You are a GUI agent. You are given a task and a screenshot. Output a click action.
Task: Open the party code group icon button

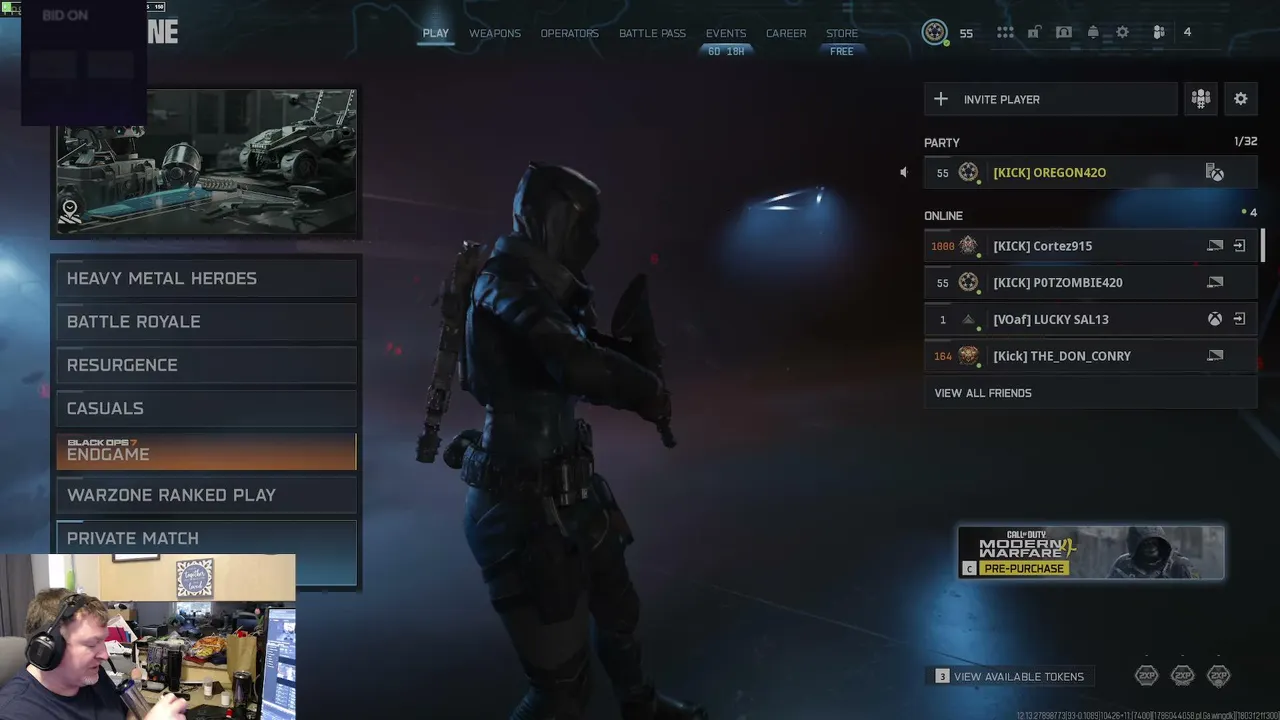pos(1201,99)
